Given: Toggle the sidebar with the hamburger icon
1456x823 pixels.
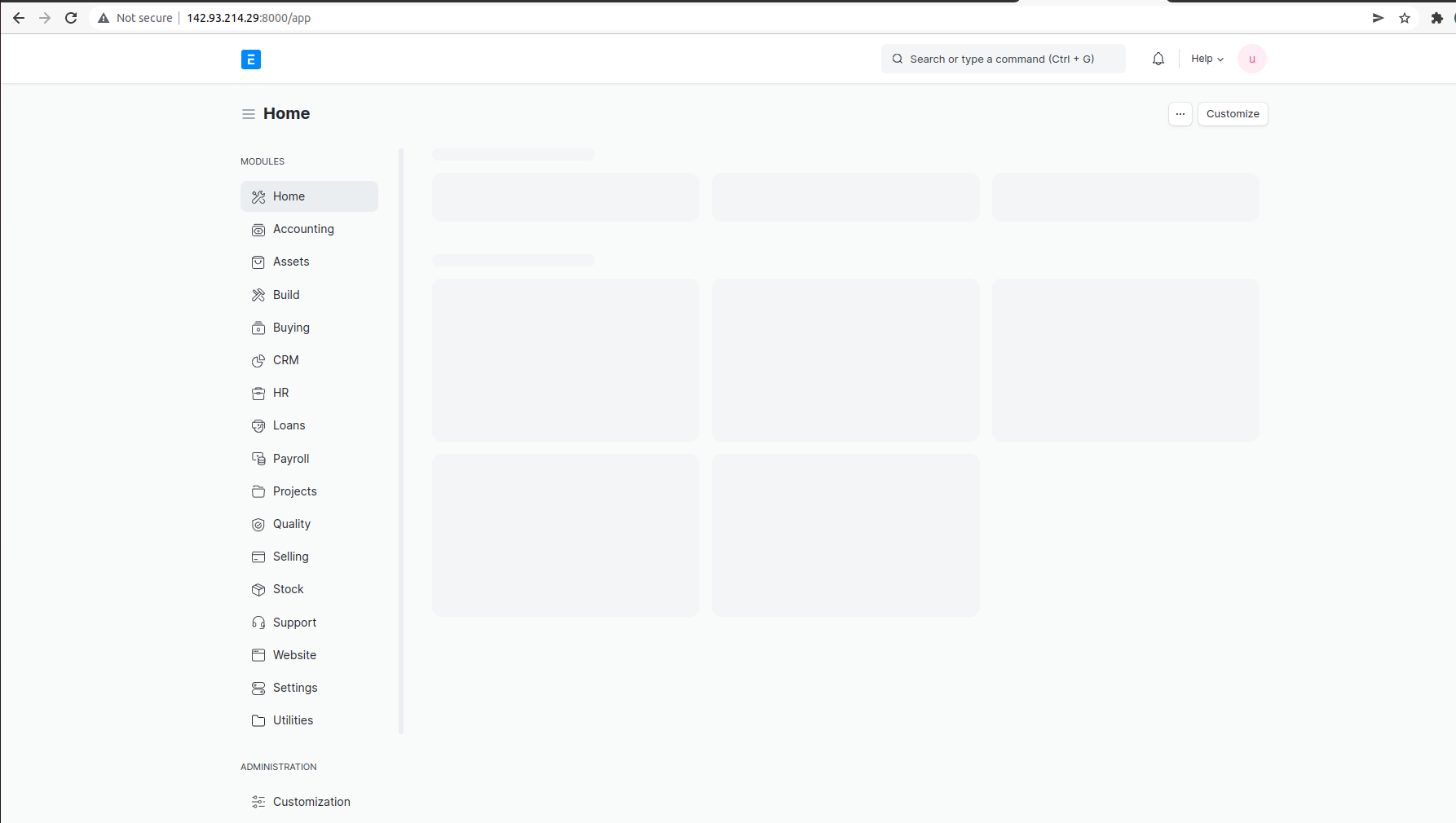Looking at the screenshot, I should pos(248,113).
